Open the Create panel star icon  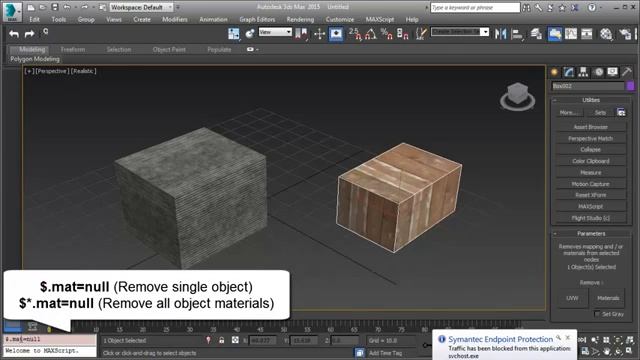tap(554, 72)
